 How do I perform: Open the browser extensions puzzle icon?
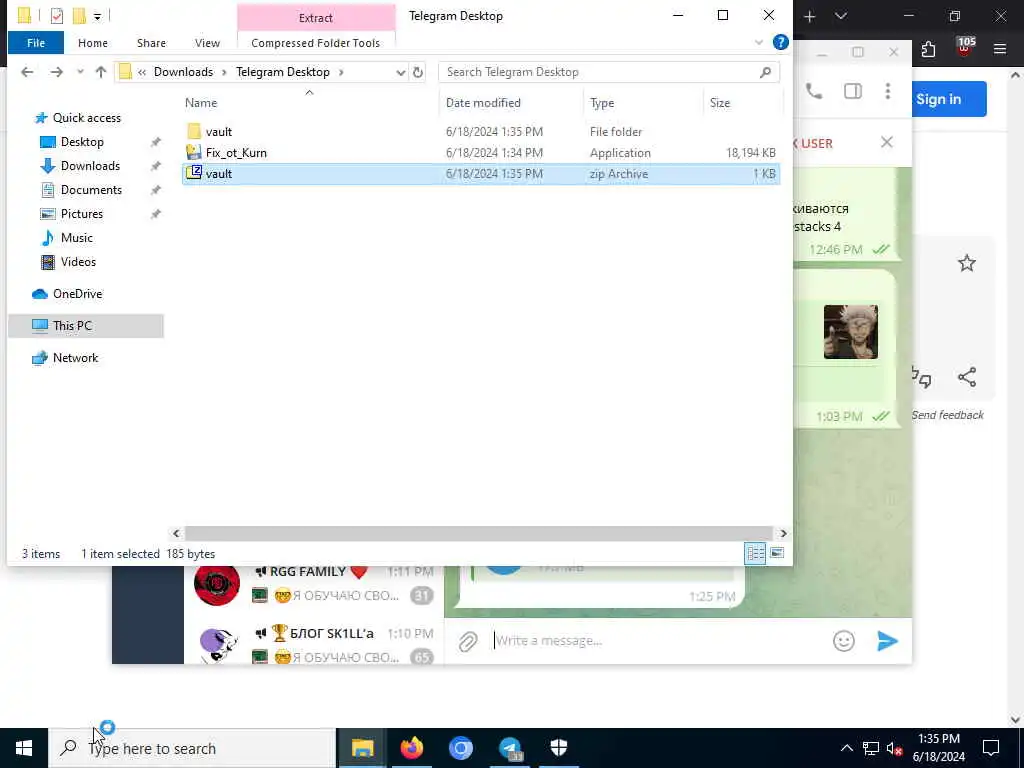[928, 49]
